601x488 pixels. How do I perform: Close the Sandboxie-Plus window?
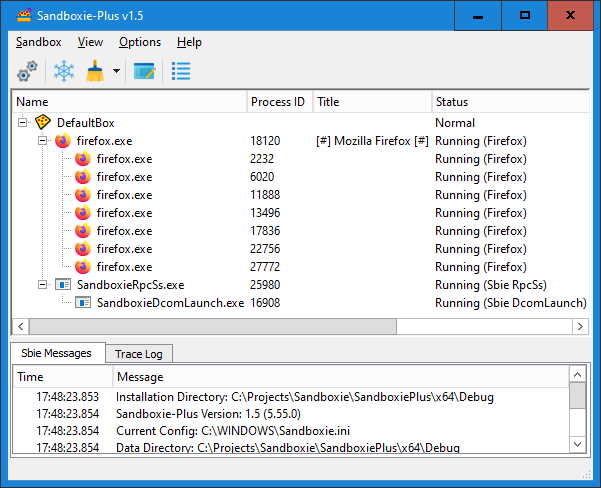pos(570,16)
